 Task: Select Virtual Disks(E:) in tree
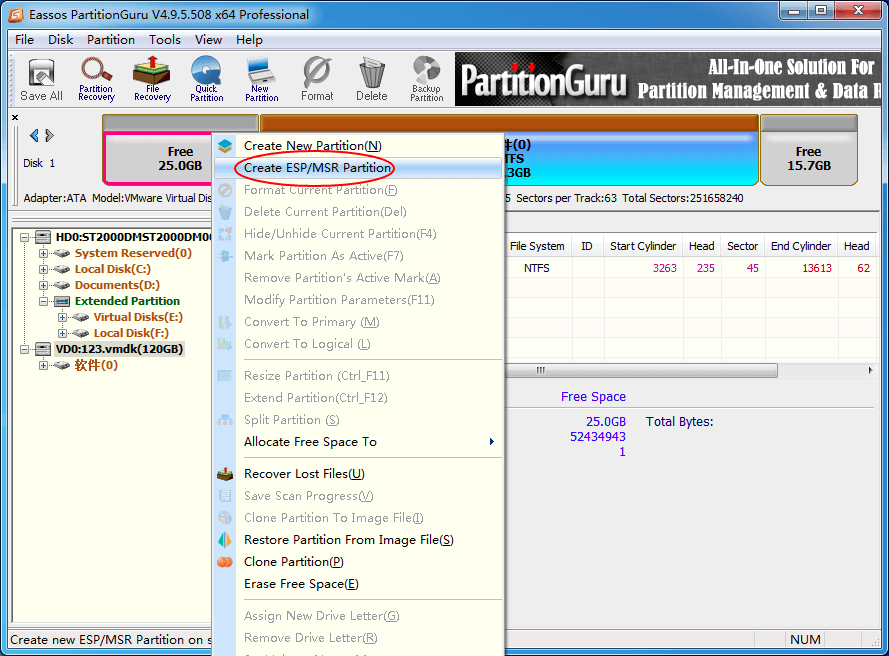138,317
